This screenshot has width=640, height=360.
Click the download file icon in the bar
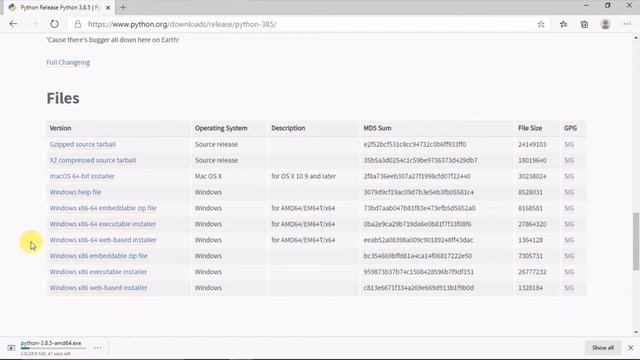point(11,348)
